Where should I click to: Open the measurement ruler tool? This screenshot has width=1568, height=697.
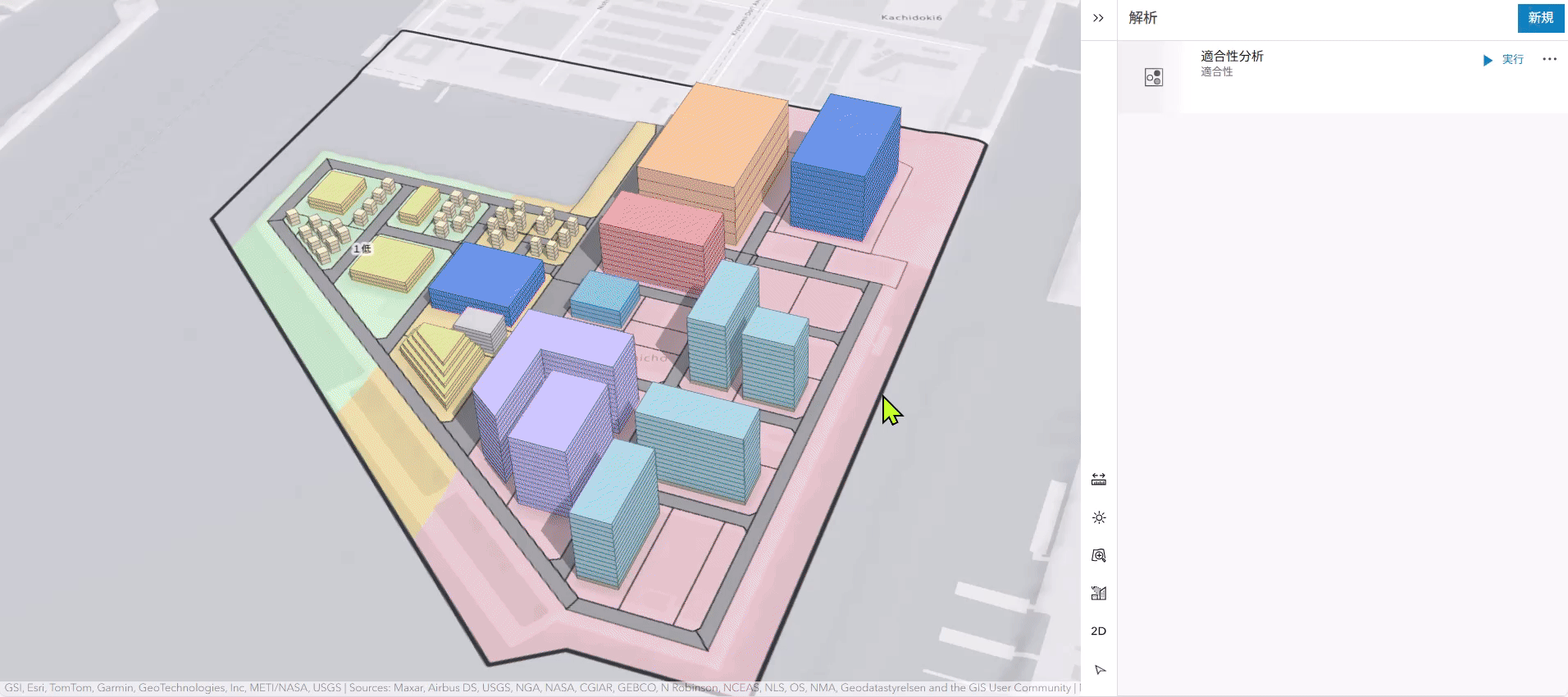click(x=1099, y=480)
